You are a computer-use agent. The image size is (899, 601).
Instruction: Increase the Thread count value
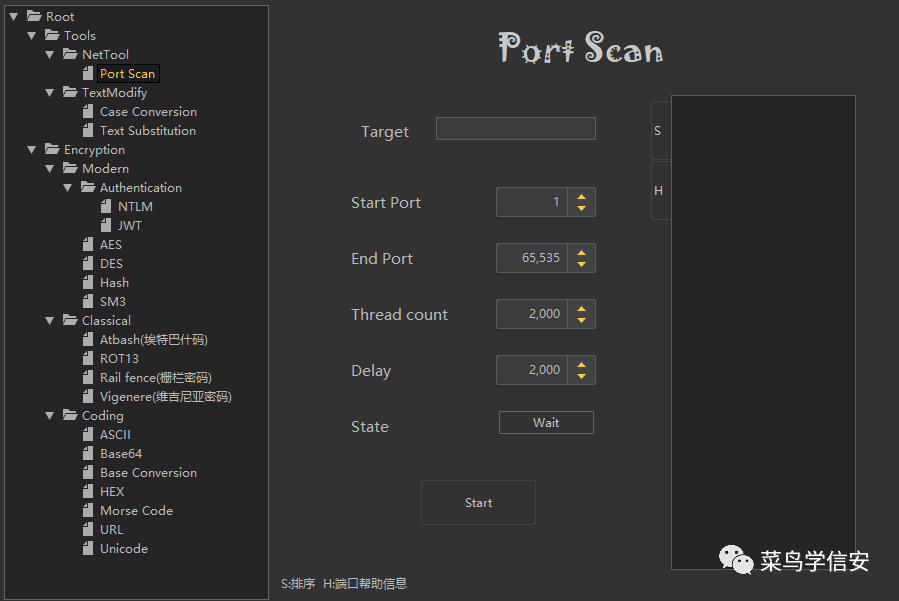[581, 308]
